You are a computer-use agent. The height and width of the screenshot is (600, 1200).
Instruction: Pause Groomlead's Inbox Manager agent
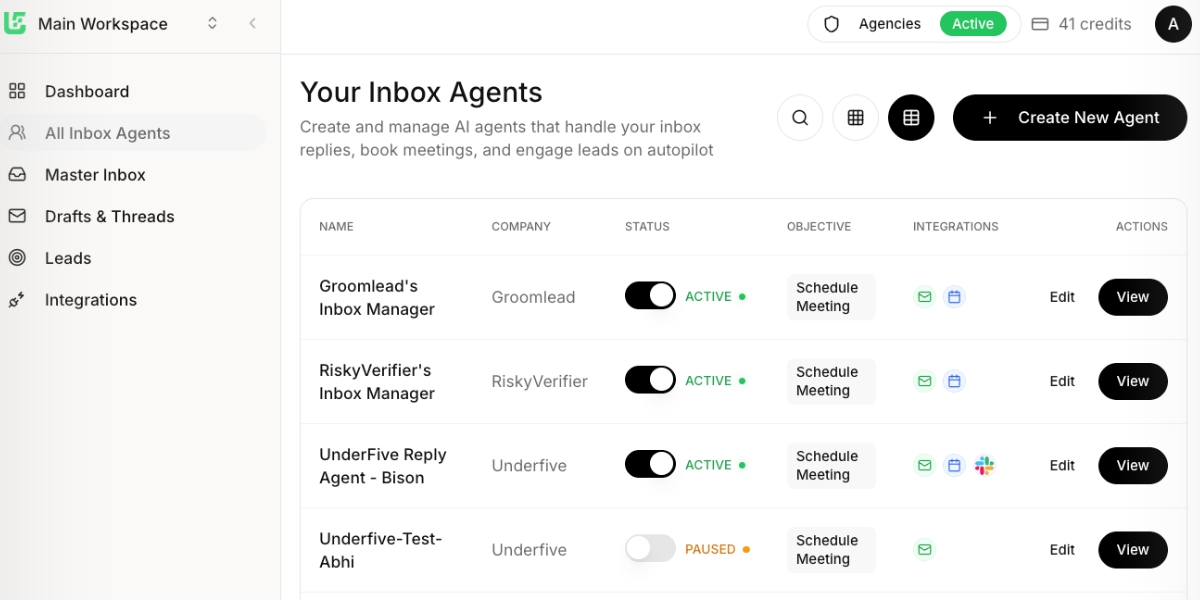point(650,296)
